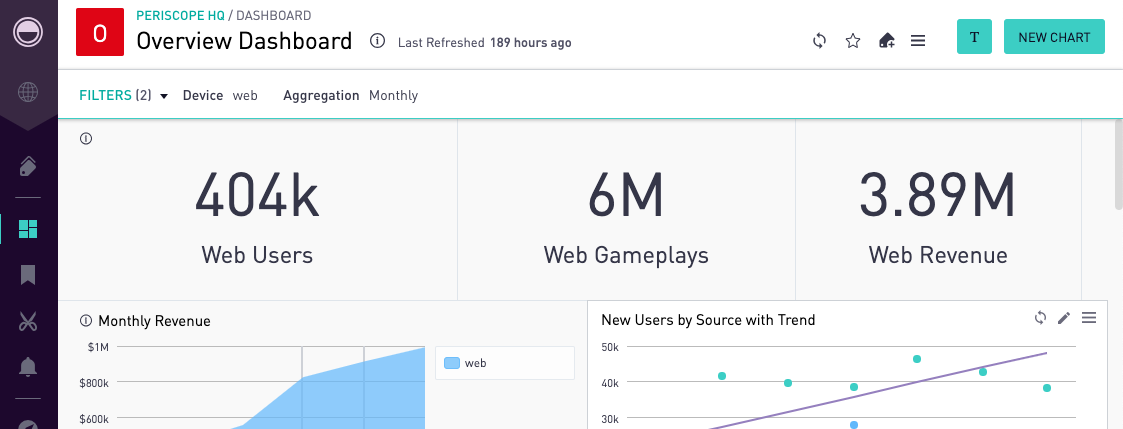
Task: Click the info icon above 404k
Action: [x=86, y=139]
